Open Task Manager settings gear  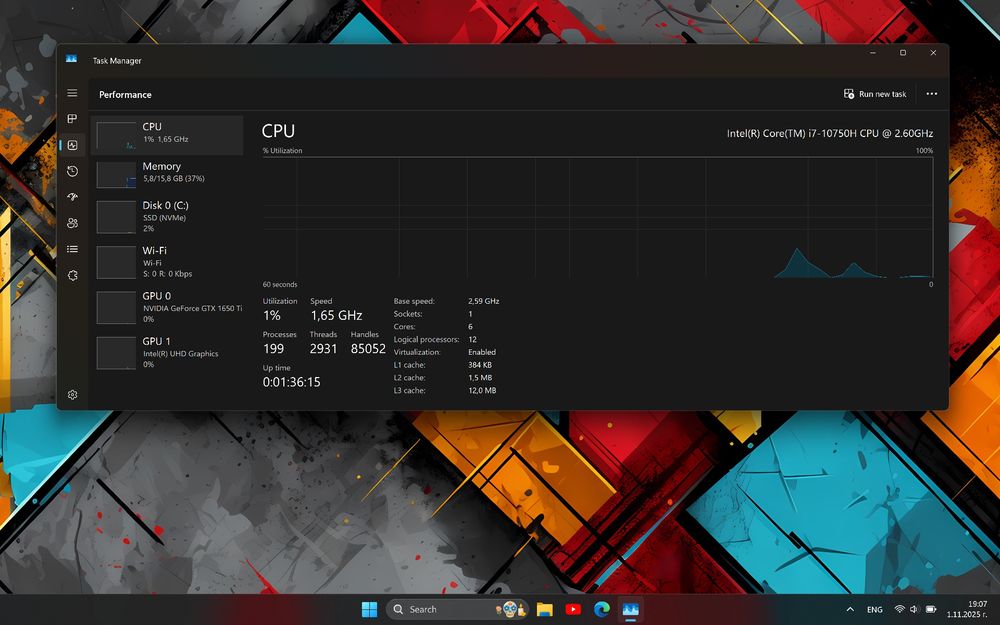click(x=72, y=395)
